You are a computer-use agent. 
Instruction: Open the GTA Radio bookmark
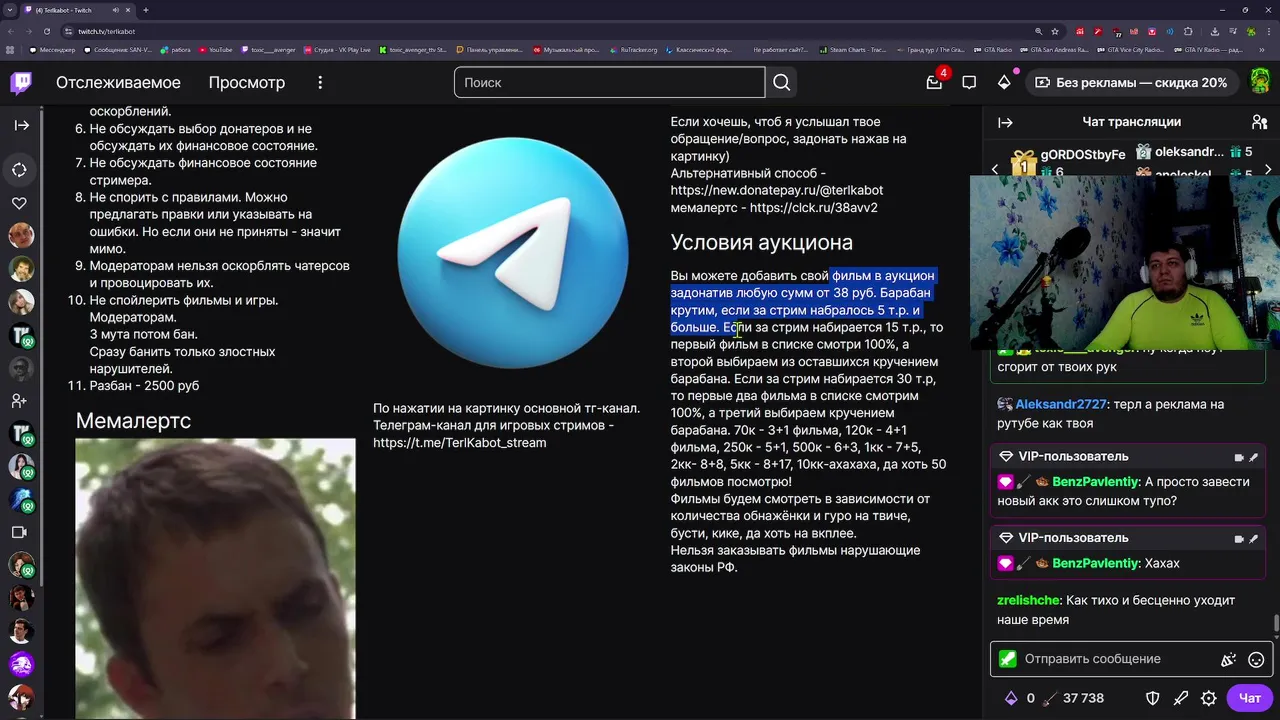click(991, 49)
